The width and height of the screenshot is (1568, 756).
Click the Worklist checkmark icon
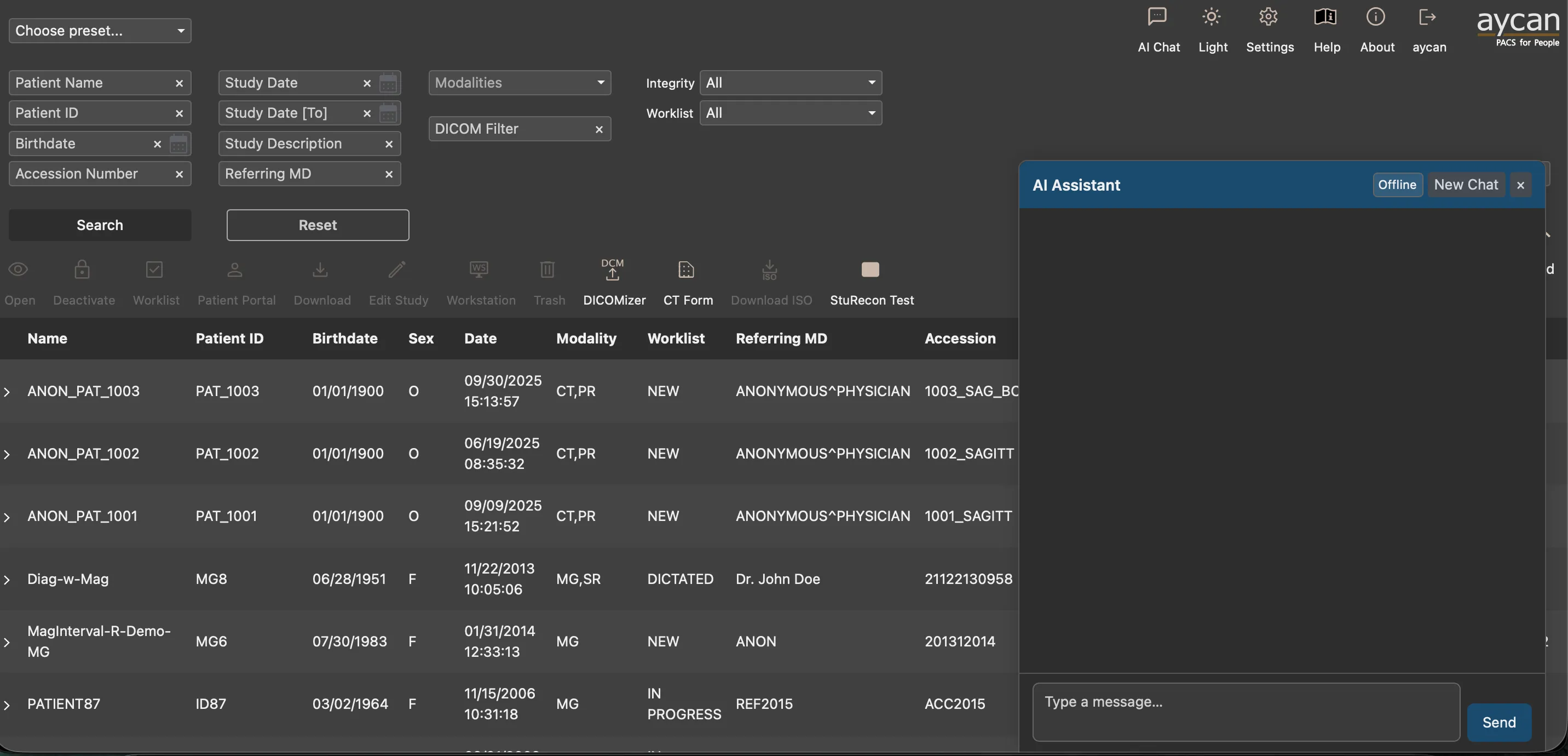click(x=154, y=270)
